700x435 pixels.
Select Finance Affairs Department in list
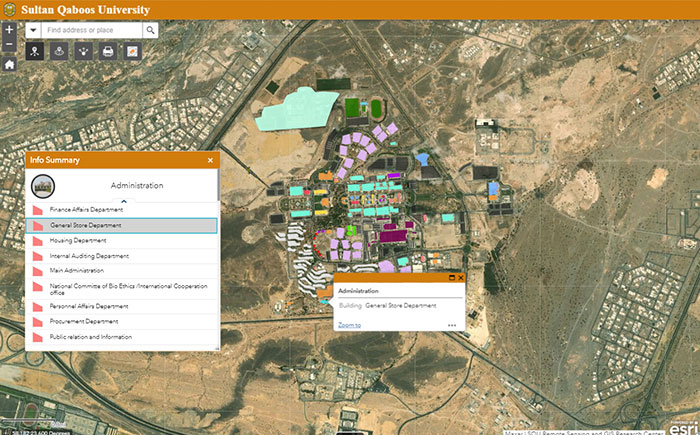pyautogui.click(x=121, y=209)
